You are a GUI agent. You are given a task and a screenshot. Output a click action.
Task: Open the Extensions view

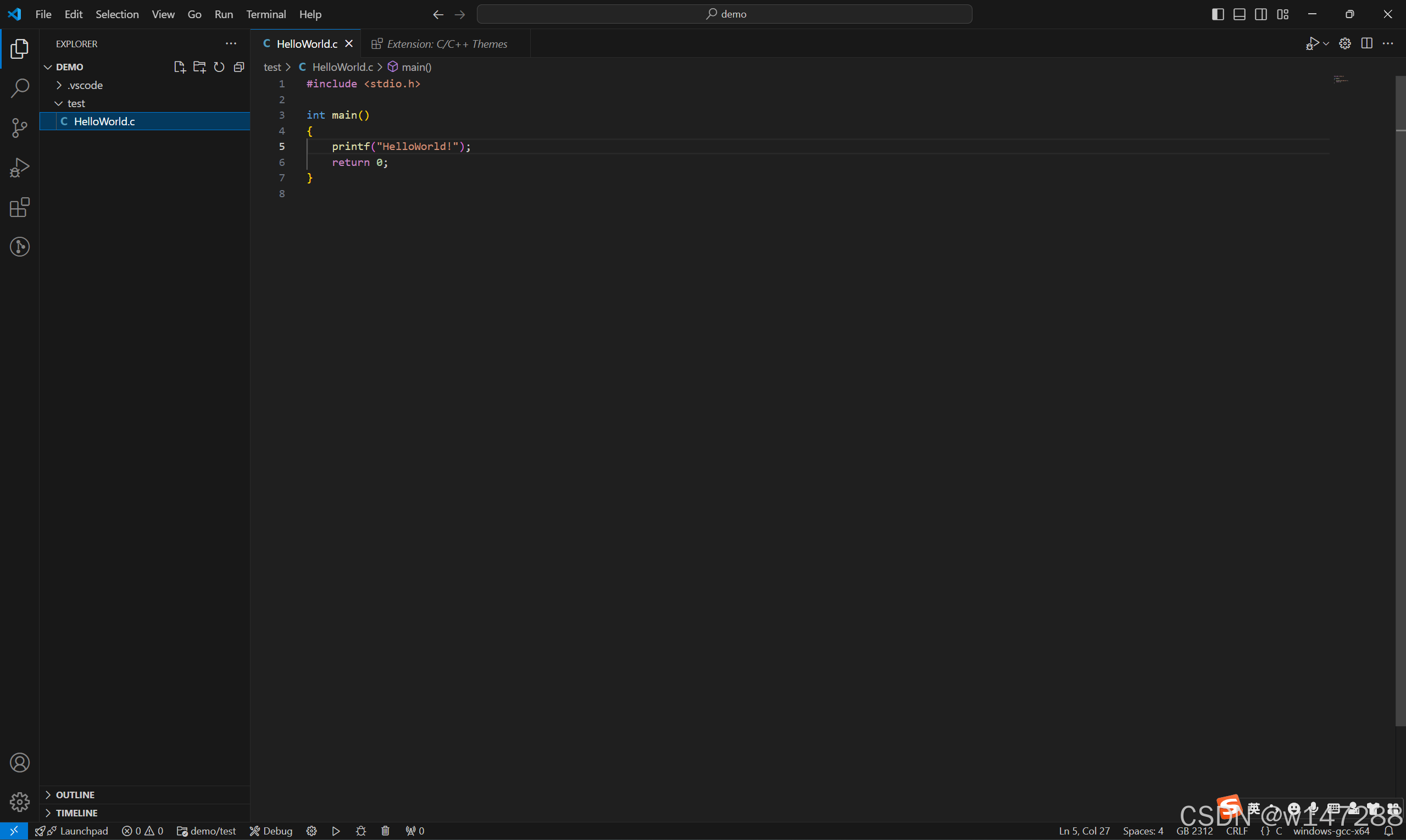point(20,207)
